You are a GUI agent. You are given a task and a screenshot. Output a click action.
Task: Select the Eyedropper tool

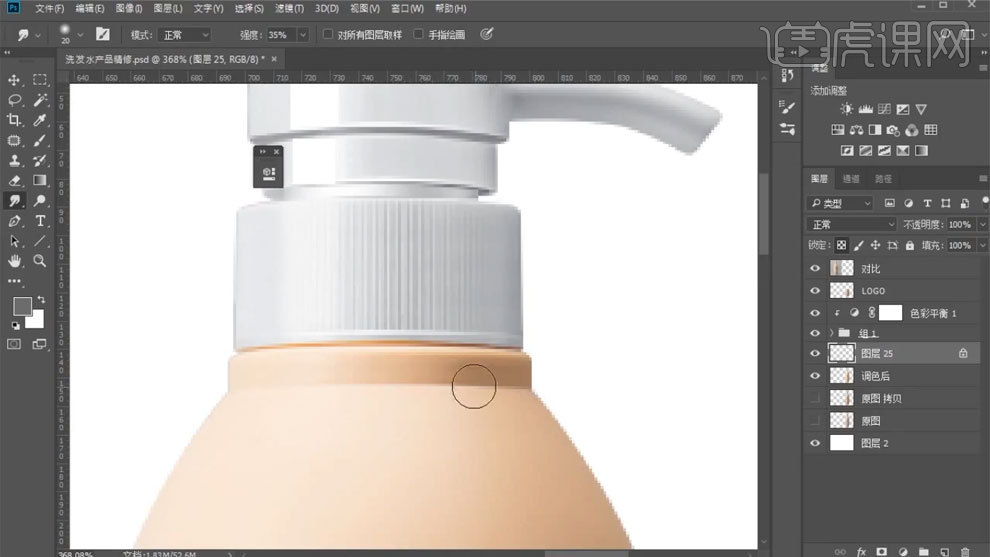40,120
